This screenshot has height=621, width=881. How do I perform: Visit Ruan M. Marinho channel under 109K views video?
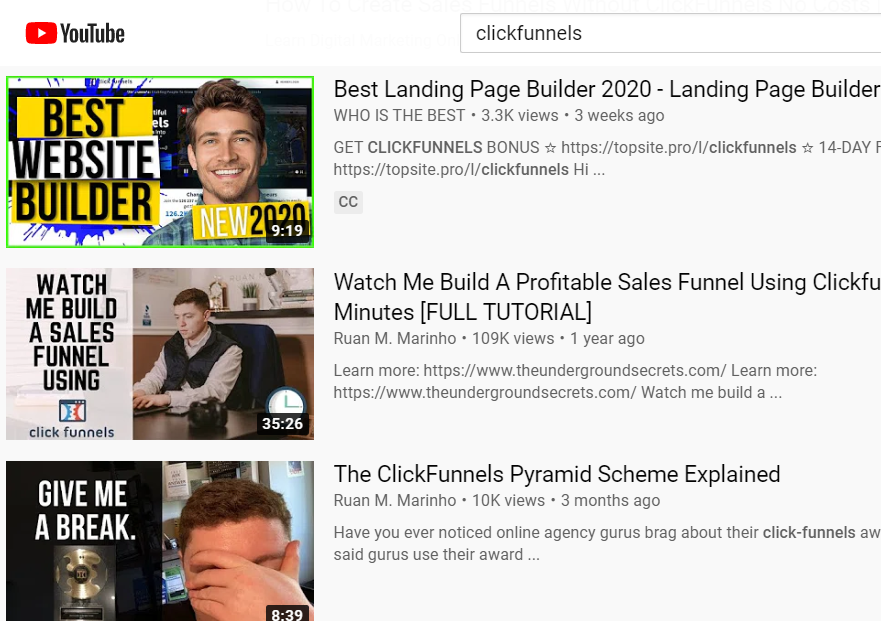click(395, 339)
